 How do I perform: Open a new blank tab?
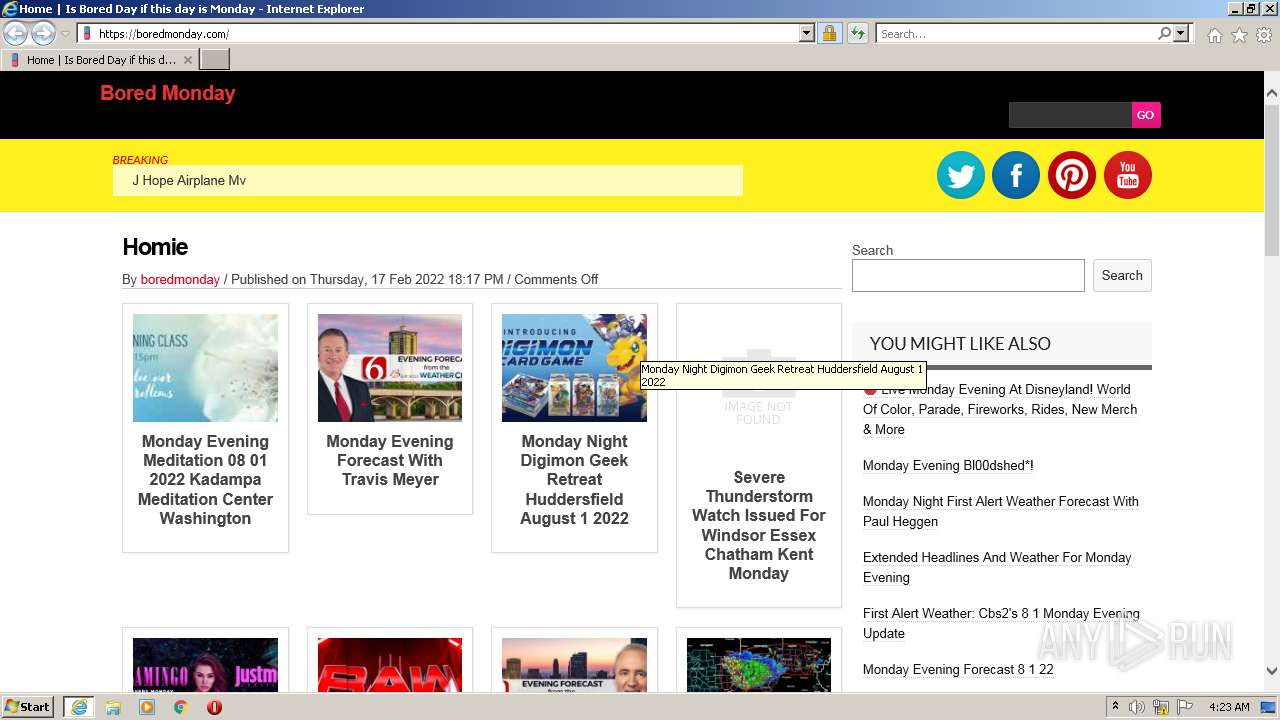click(215, 60)
